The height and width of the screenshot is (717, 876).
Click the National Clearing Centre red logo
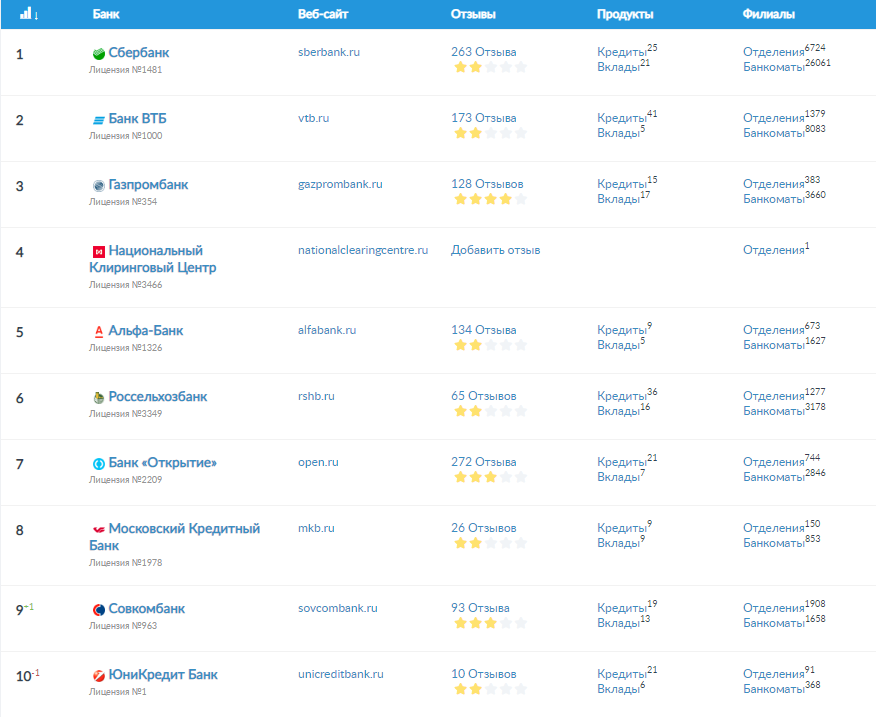99,251
